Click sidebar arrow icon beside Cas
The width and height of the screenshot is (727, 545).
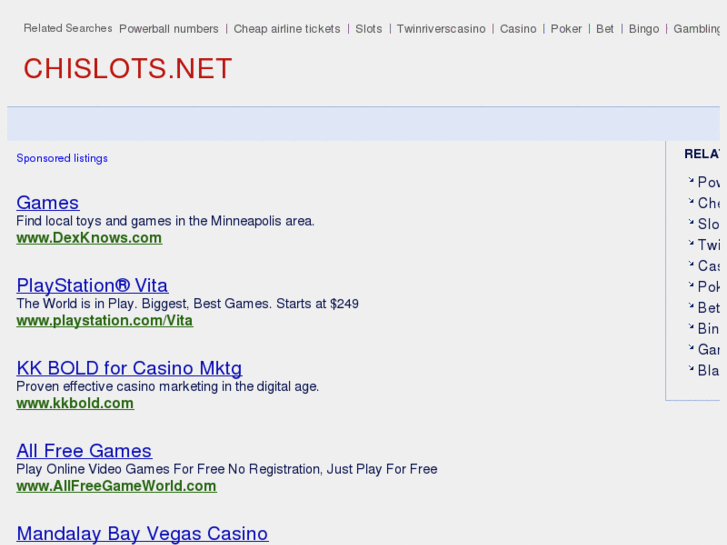(691, 263)
